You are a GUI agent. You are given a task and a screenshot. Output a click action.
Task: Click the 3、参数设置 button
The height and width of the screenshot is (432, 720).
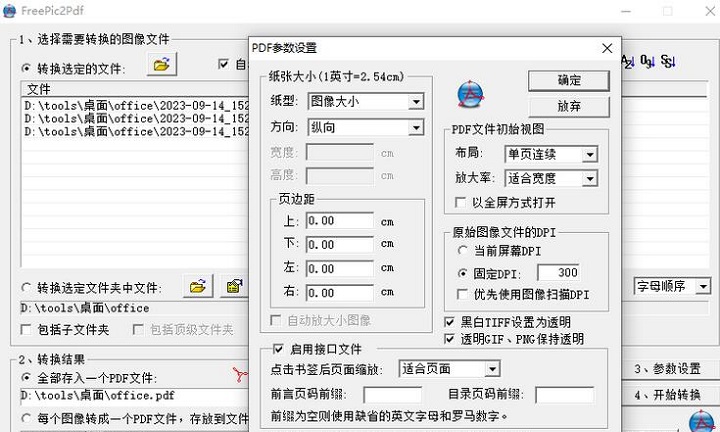click(x=667, y=369)
